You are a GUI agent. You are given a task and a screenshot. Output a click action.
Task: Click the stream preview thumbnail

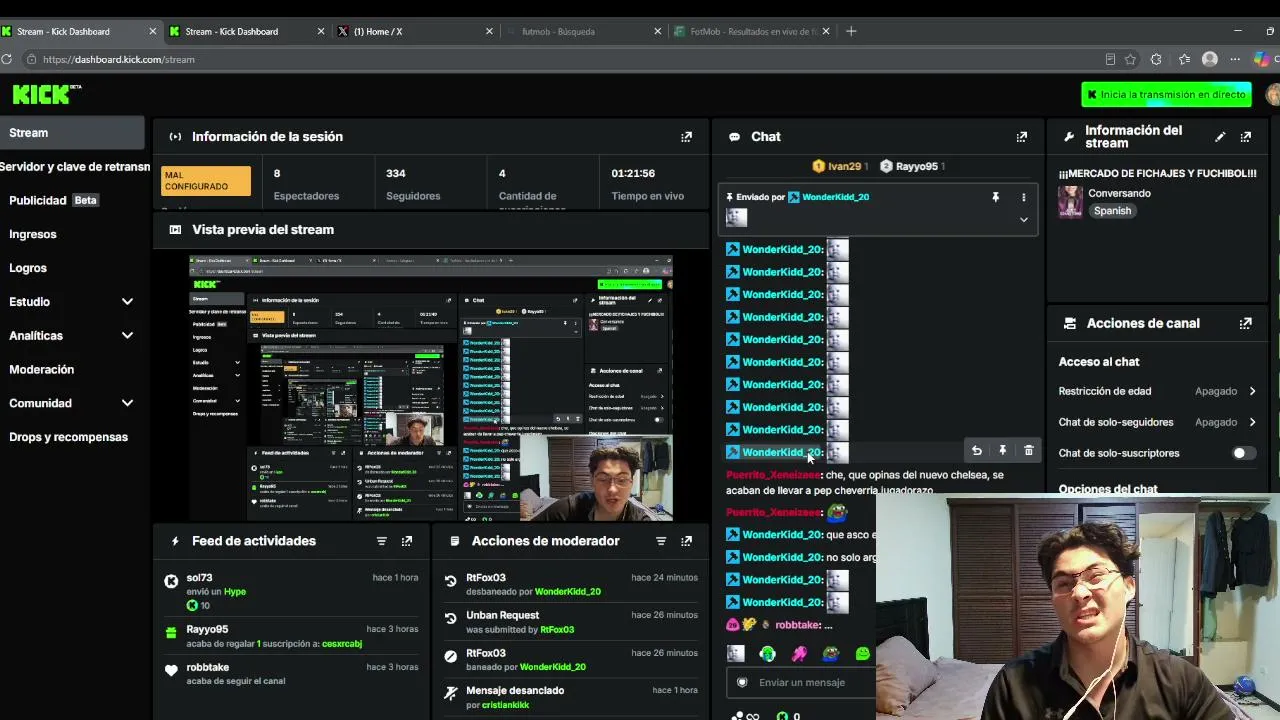point(431,388)
